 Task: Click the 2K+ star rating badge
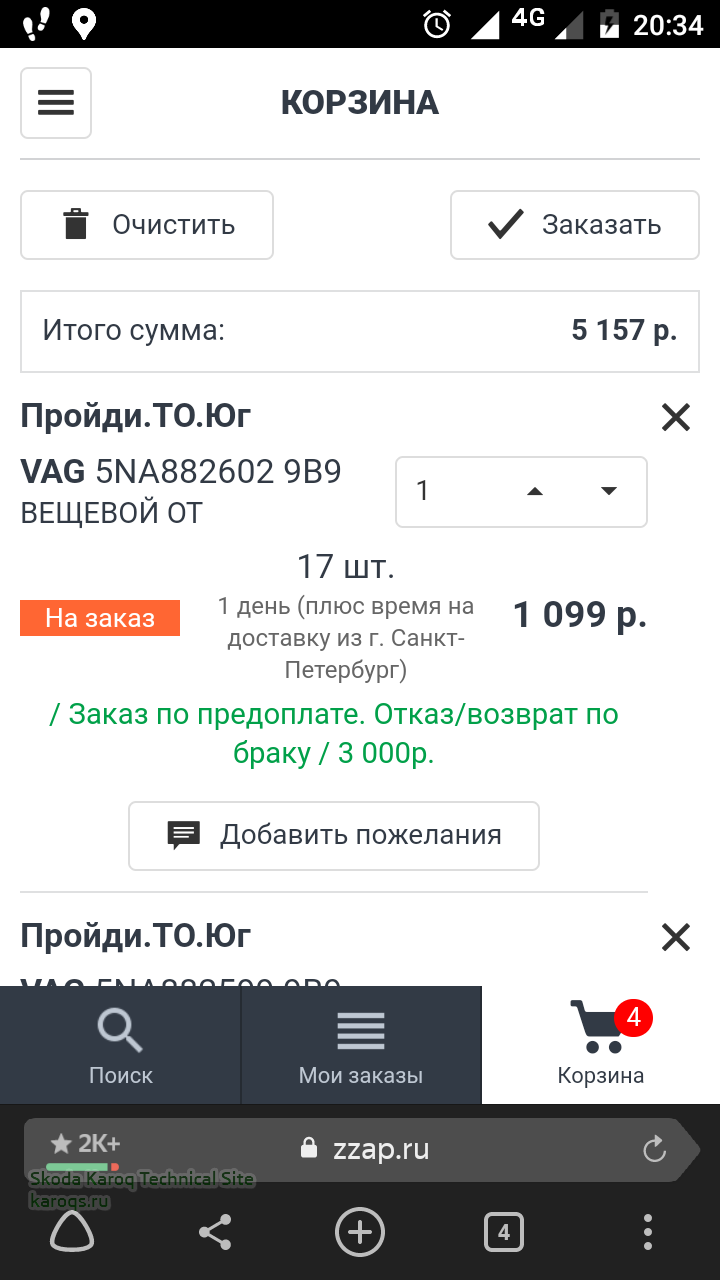[86, 1144]
